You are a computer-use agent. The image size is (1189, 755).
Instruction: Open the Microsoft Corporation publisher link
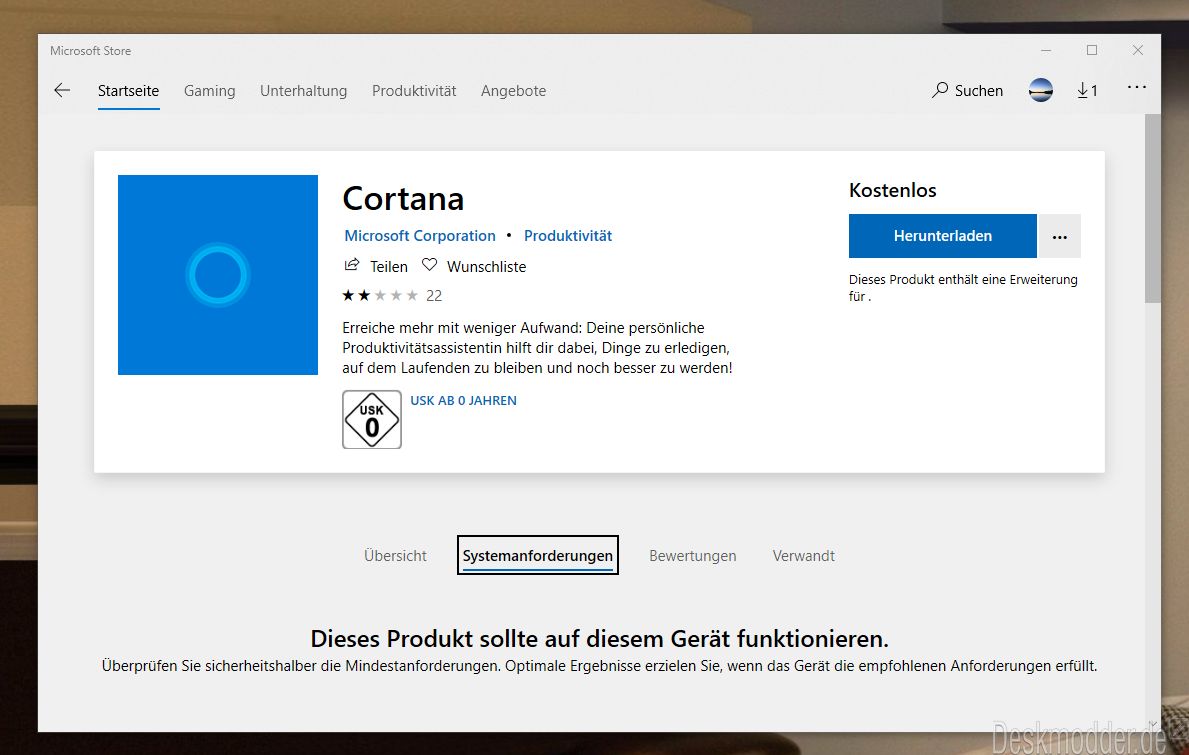(420, 236)
